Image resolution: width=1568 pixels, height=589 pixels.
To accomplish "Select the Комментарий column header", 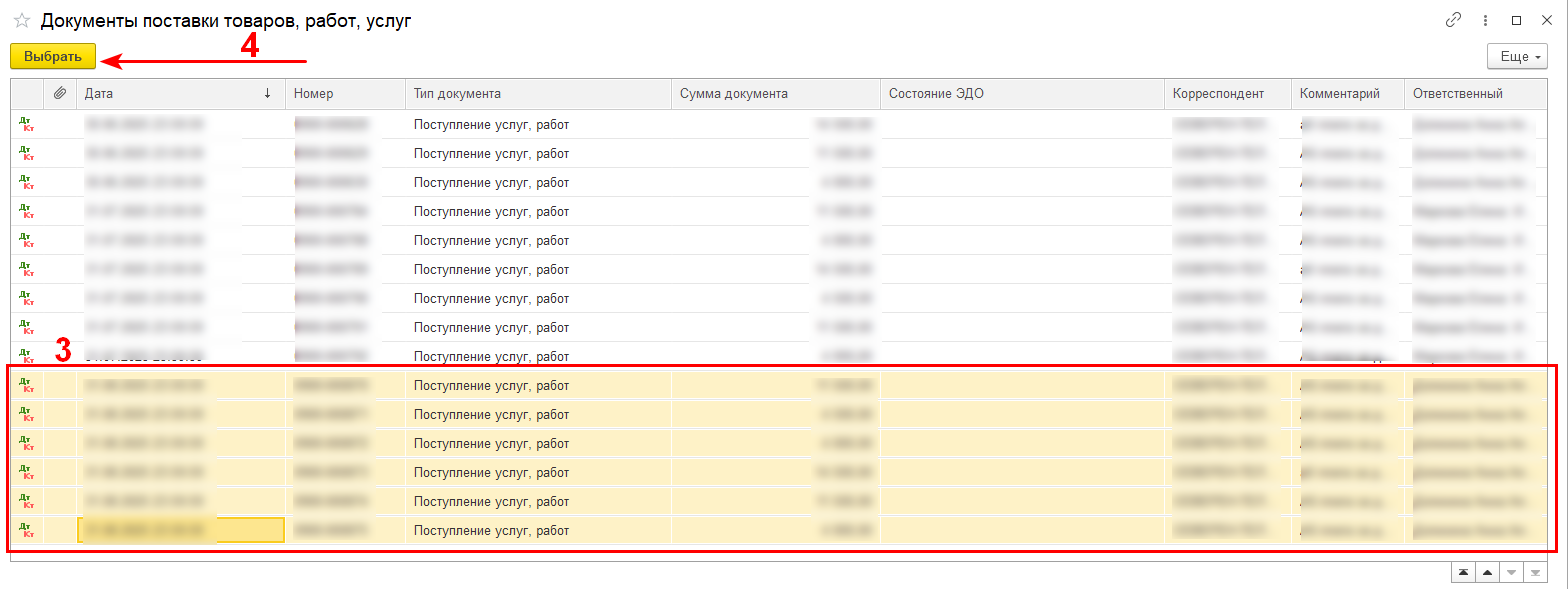I will click(x=1346, y=93).
